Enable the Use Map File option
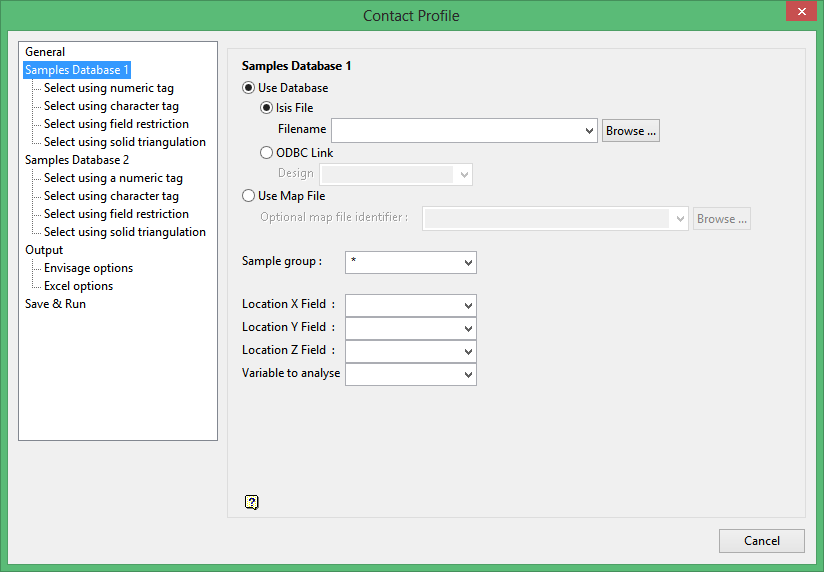The height and width of the screenshot is (572, 824). [x=249, y=196]
